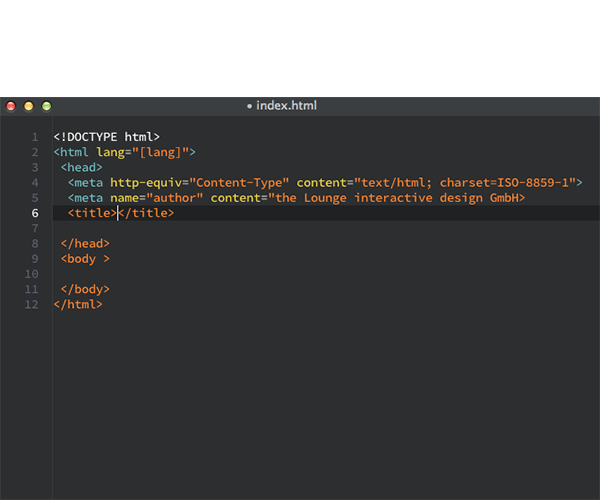Click the closing title tag
The height and width of the screenshot is (500, 600).
pos(146,213)
